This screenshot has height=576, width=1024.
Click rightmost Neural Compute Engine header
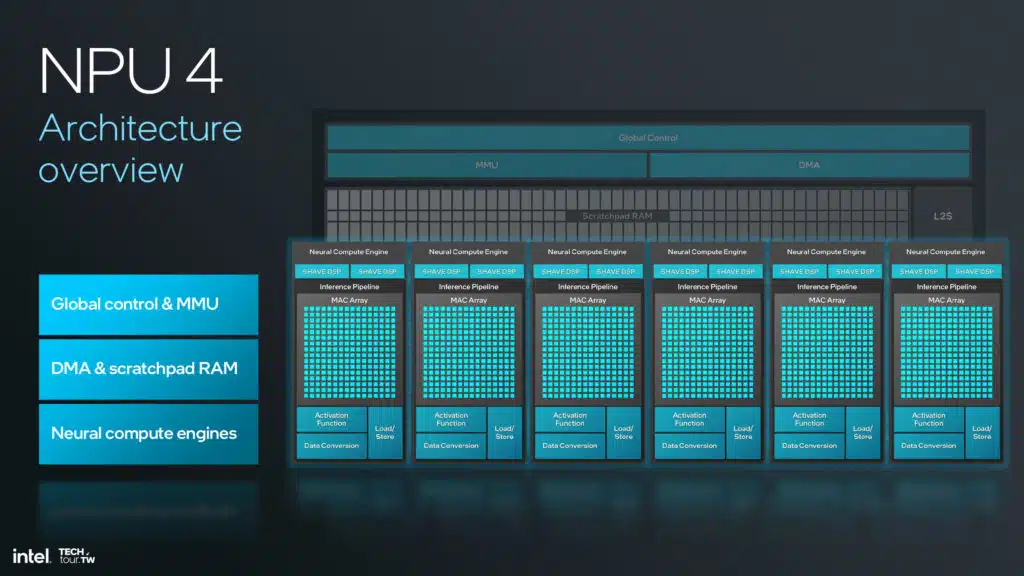[x=946, y=251]
